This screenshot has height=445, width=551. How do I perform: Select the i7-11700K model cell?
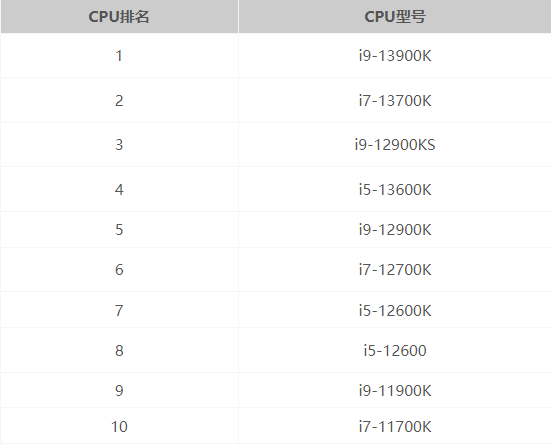(x=395, y=426)
